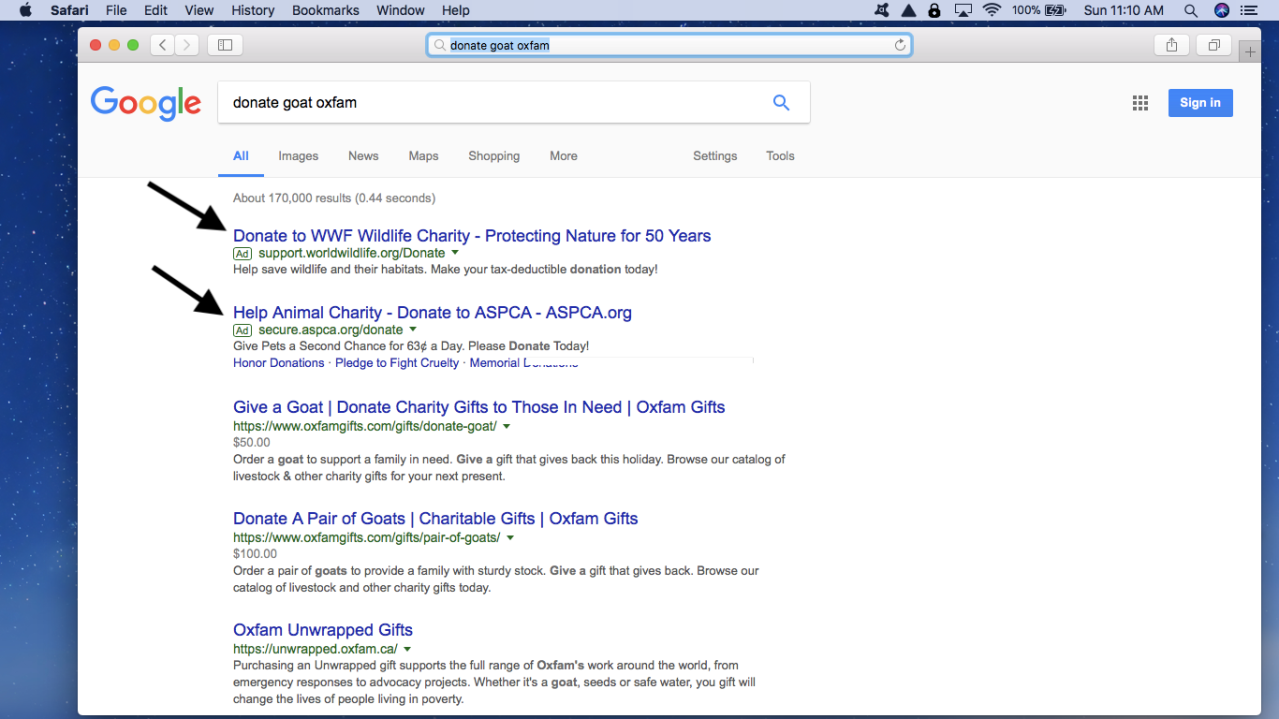1279x719 pixels.
Task: Expand the ASPCA ad URL dropdown arrow
Action: 413,330
